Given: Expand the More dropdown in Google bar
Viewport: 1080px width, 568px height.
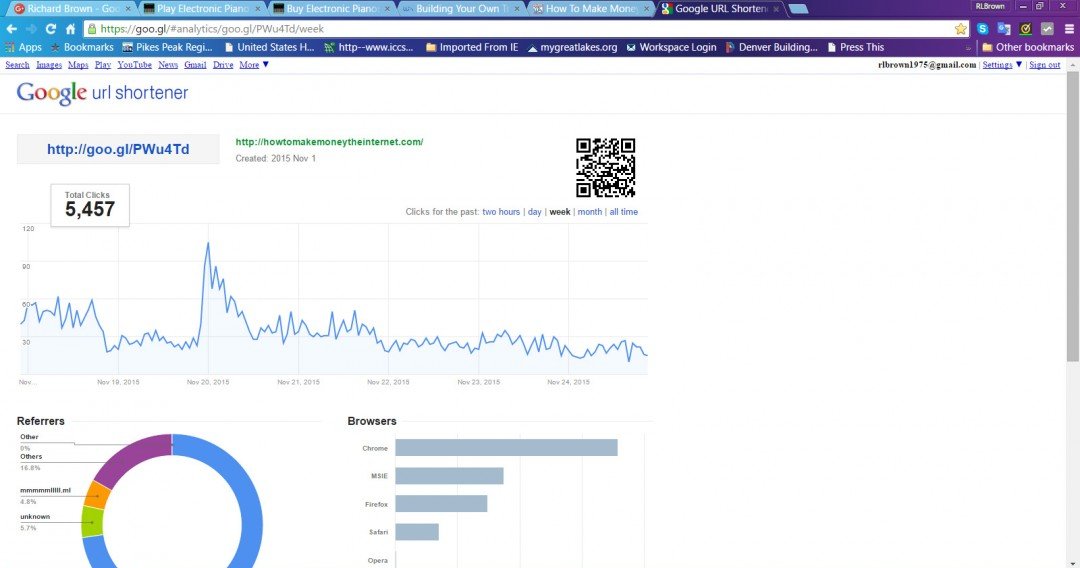Looking at the screenshot, I should [254, 65].
